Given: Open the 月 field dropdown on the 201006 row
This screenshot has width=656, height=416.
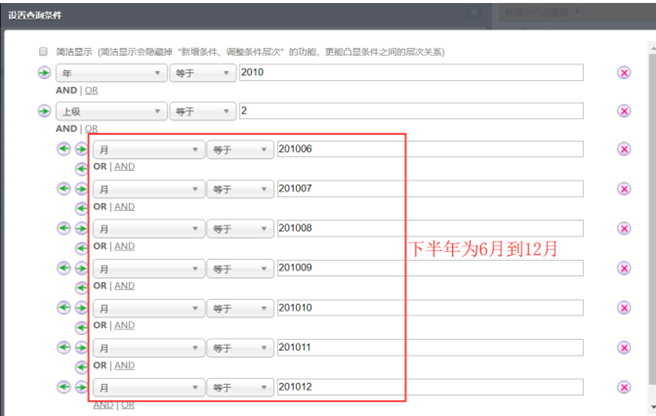Looking at the screenshot, I should 149,149.
